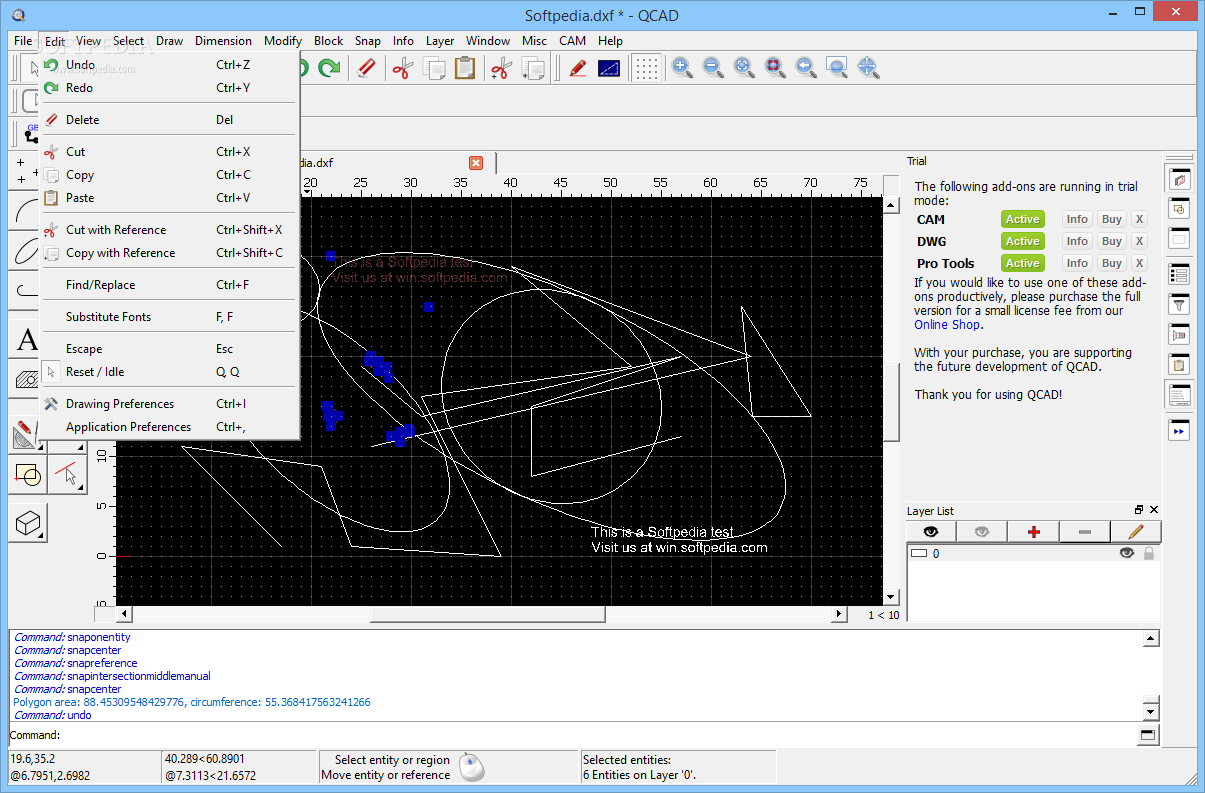
Task: Choose Find/Replace menu entry
Action: click(170, 285)
